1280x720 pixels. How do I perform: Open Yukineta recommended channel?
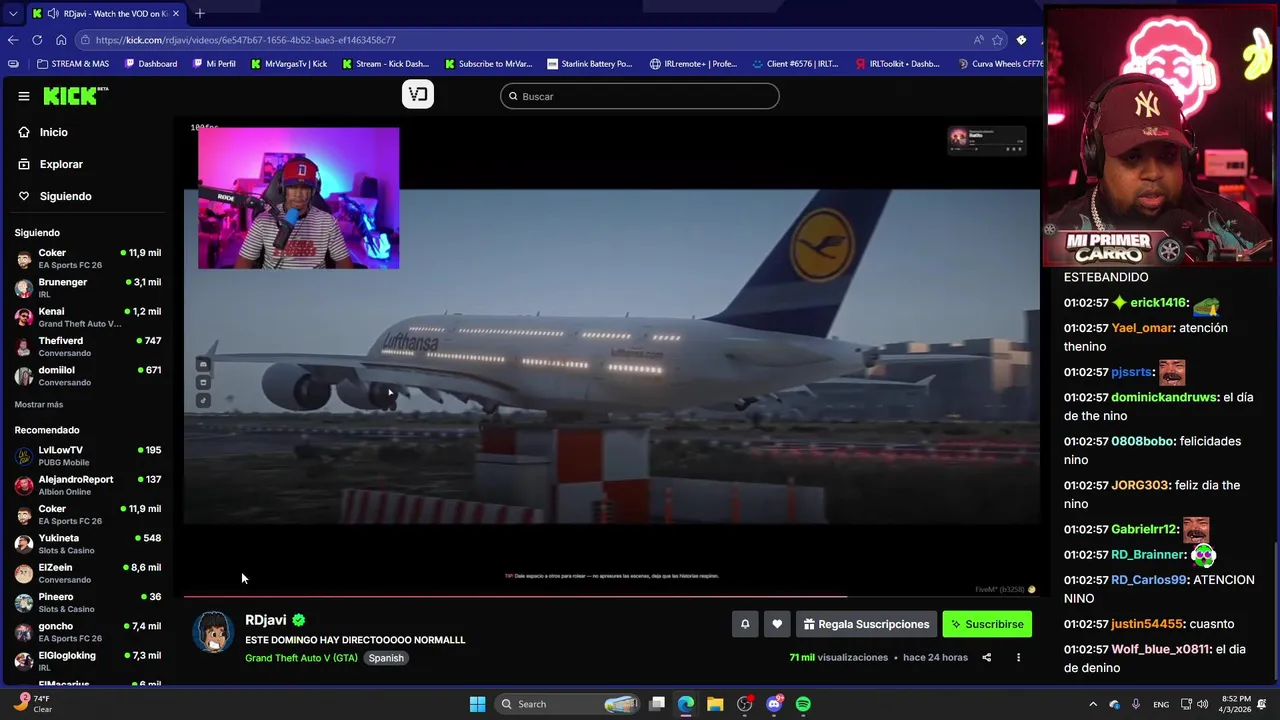point(88,544)
